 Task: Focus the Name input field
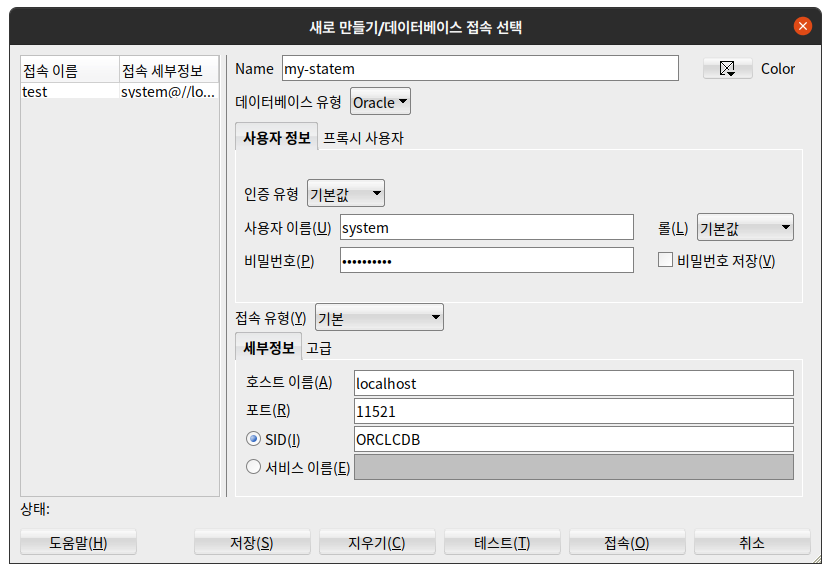[480, 68]
